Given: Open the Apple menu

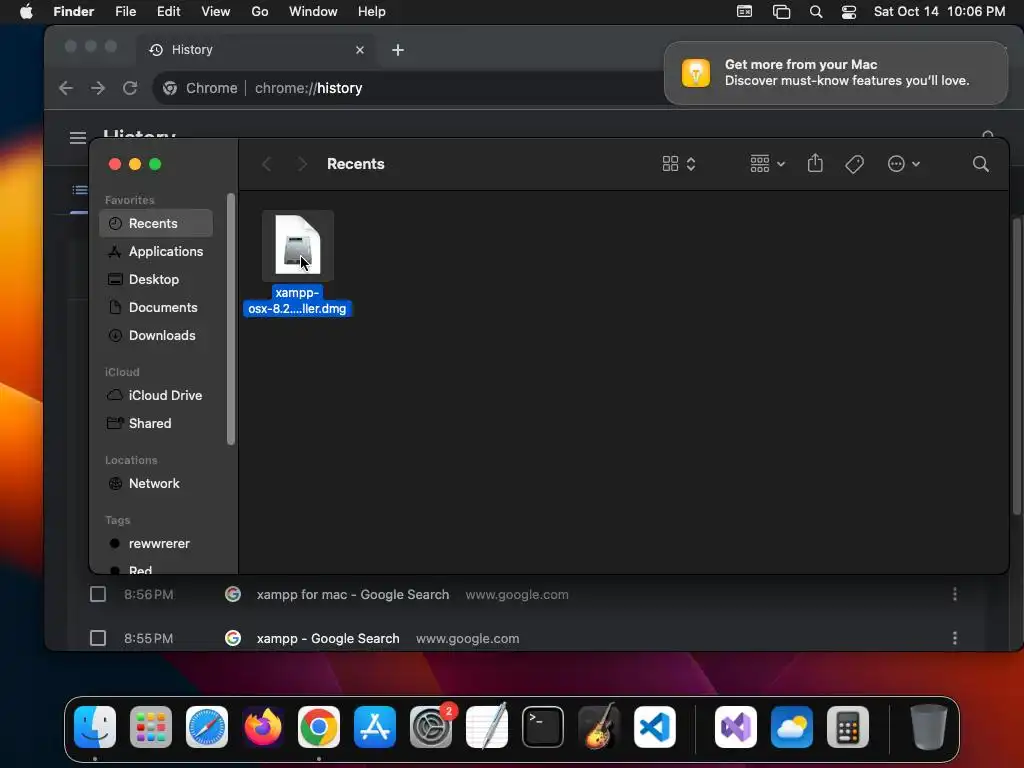Looking at the screenshot, I should click(26, 11).
